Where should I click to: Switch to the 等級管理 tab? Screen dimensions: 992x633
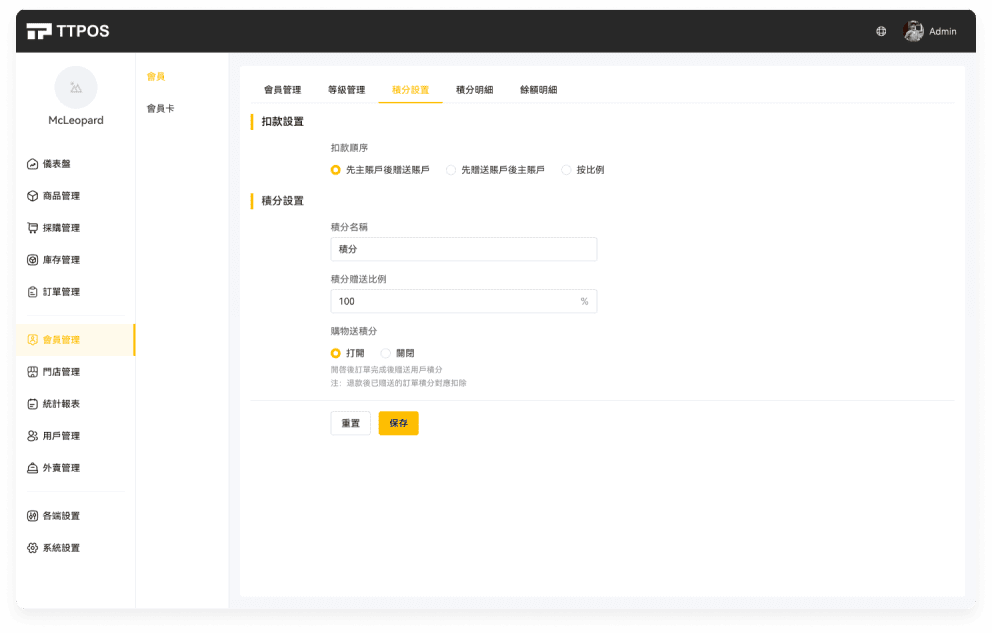coord(346,90)
